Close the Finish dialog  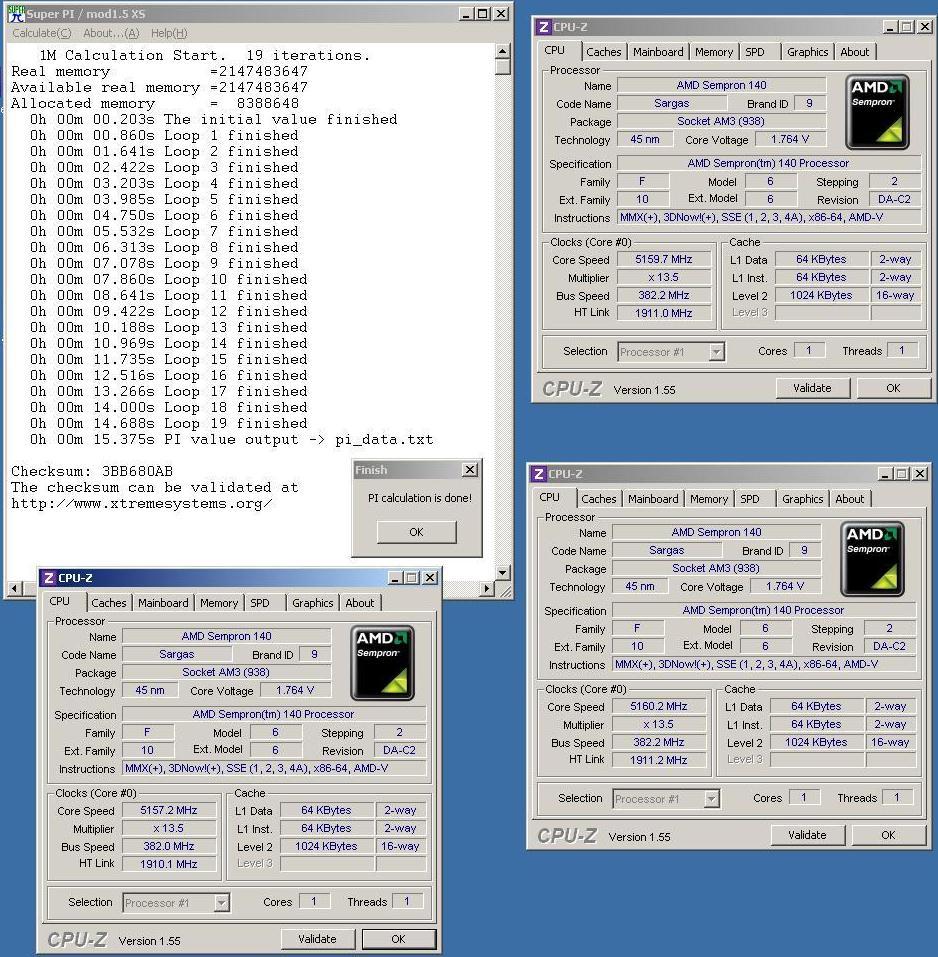pyautogui.click(x=469, y=469)
